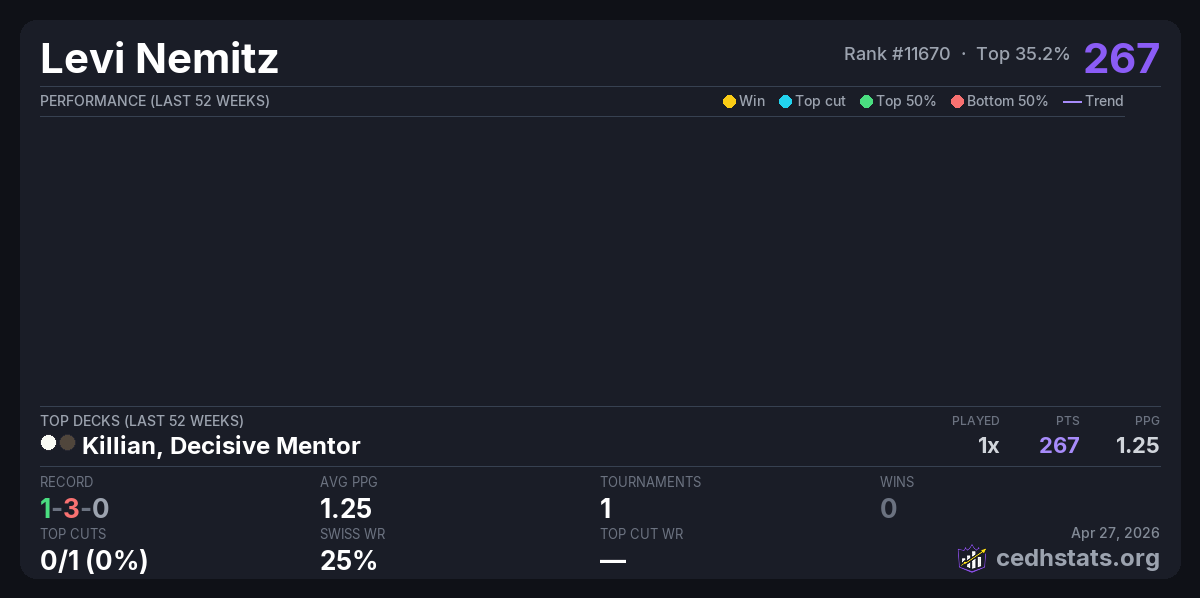This screenshot has height=598, width=1200.
Task: Toggle the purple Trend line legend
Action: [1072, 101]
